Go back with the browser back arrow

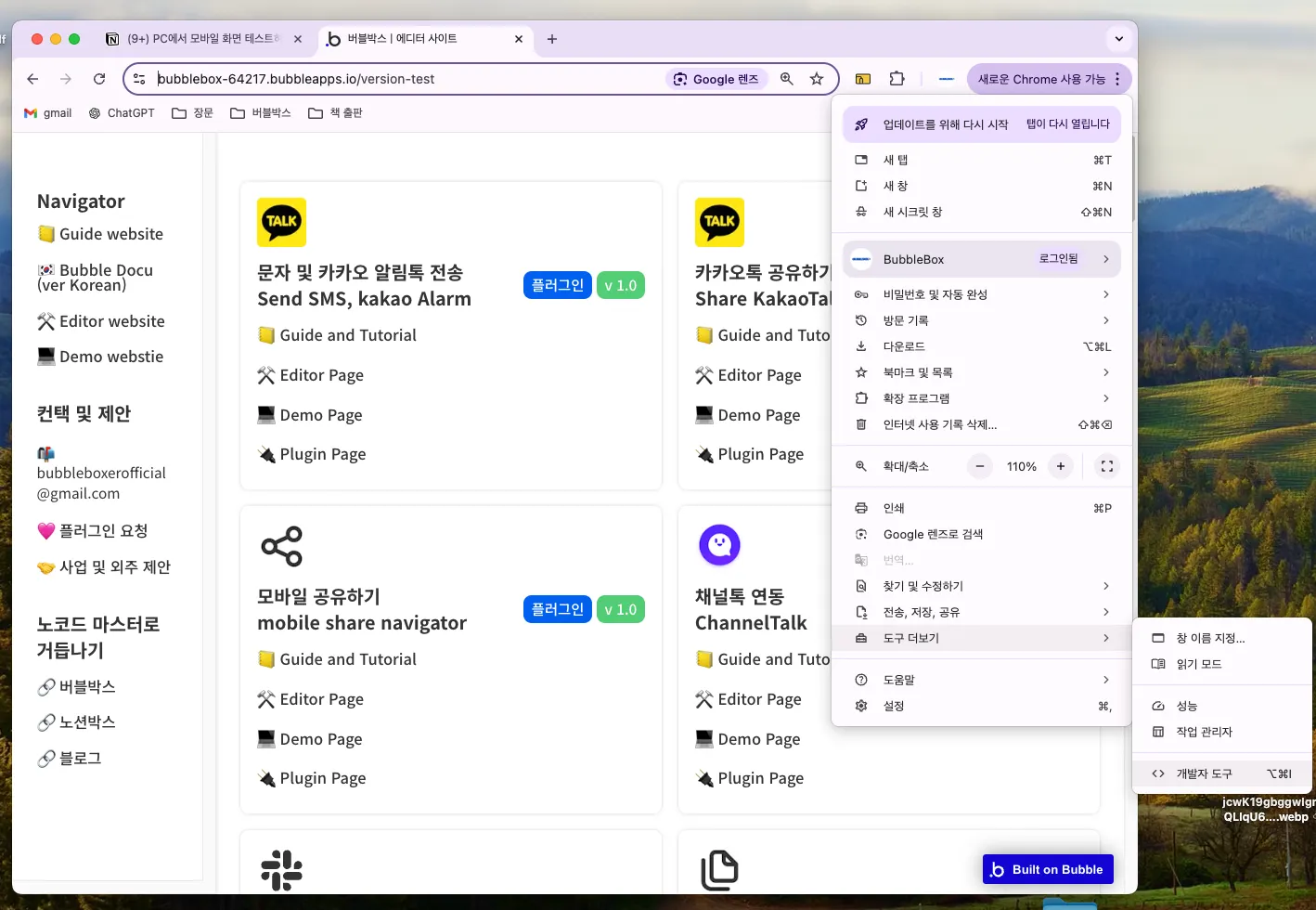pos(33,79)
